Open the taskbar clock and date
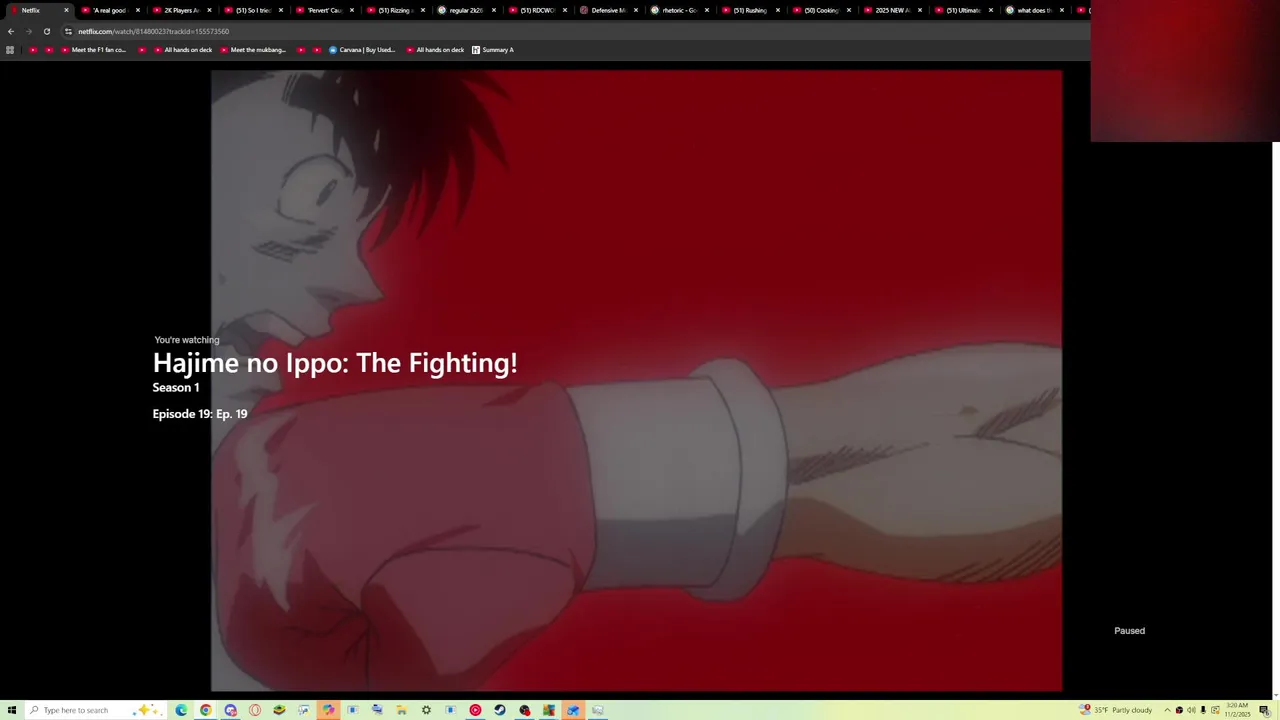Viewport: 1280px width, 720px height. coord(1237,710)
